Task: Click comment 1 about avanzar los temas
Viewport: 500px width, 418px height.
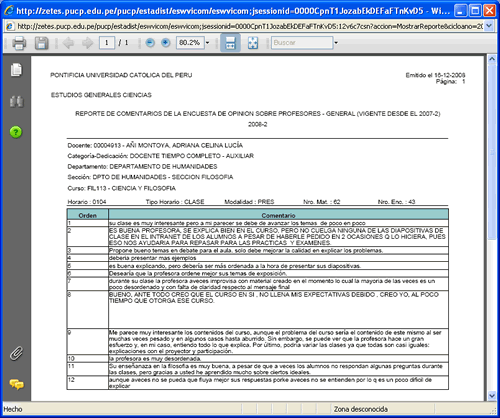Action: (237, 223)
